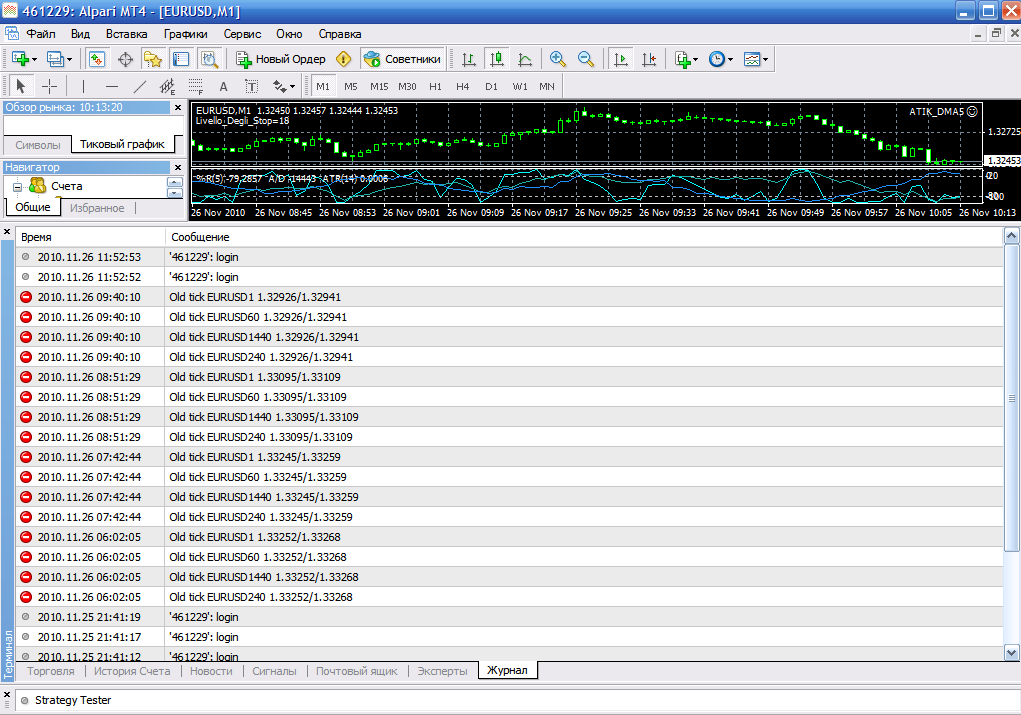Image resolution: width=1021 pixels, height=715 pixels.
Task: Click the Советники button
Action: click(x=402, y=59)
